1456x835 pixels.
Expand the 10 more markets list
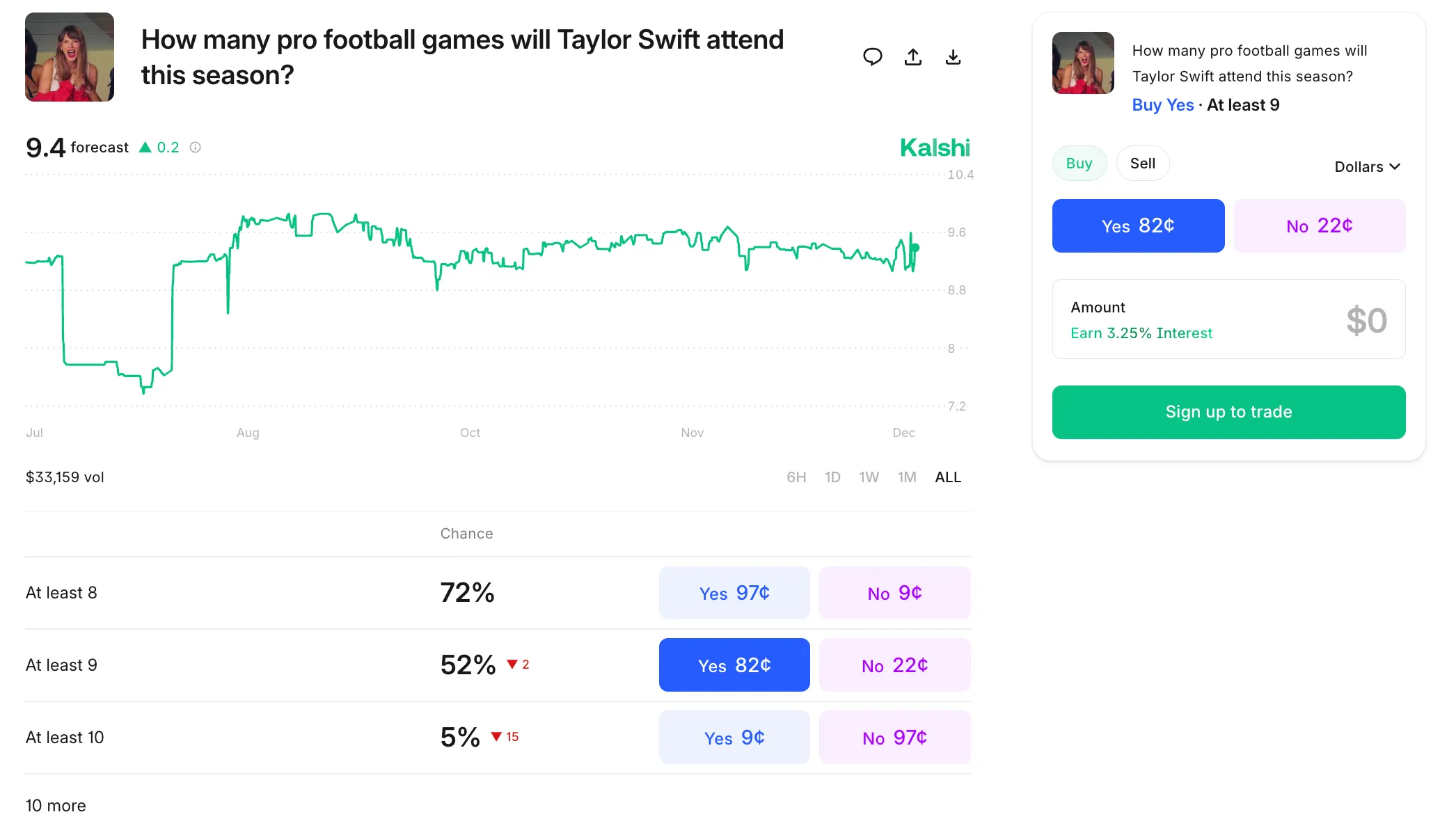(56, 806)
